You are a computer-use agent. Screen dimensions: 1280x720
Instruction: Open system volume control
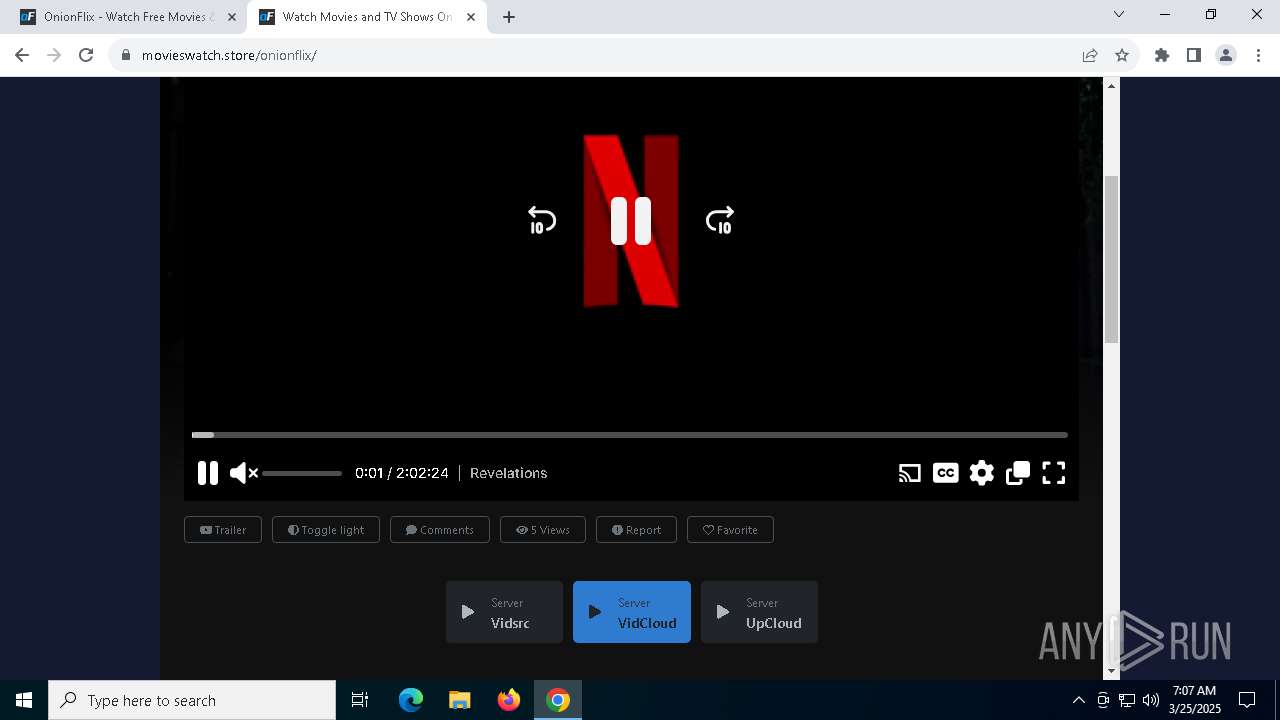coord(1151,700)
